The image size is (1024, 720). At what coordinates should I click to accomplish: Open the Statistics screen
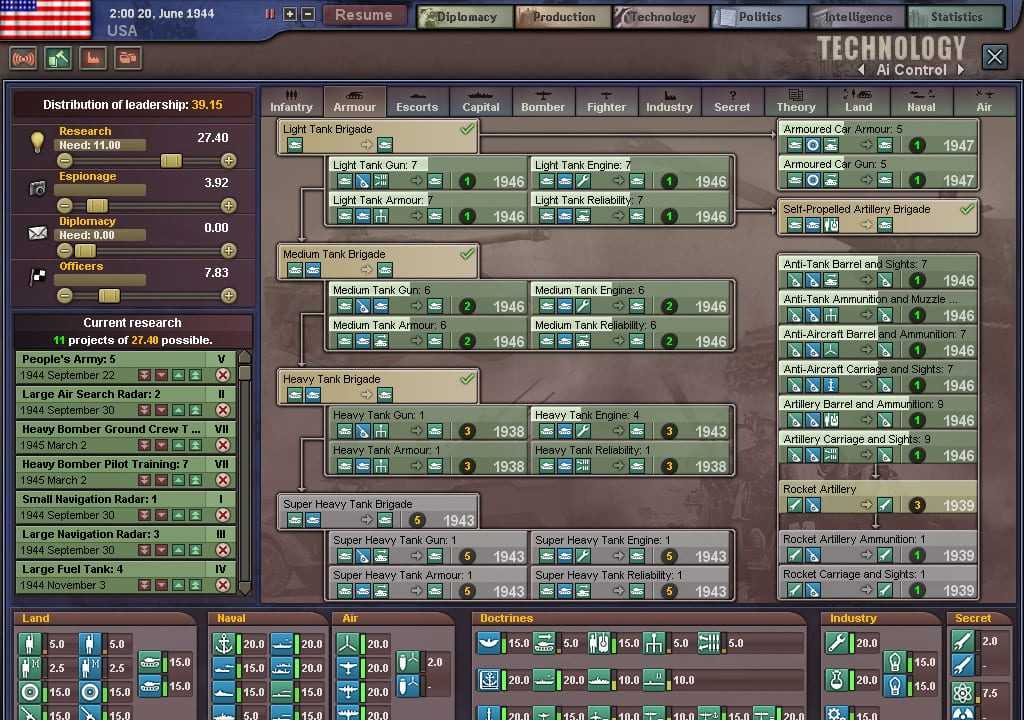(955, 17)
